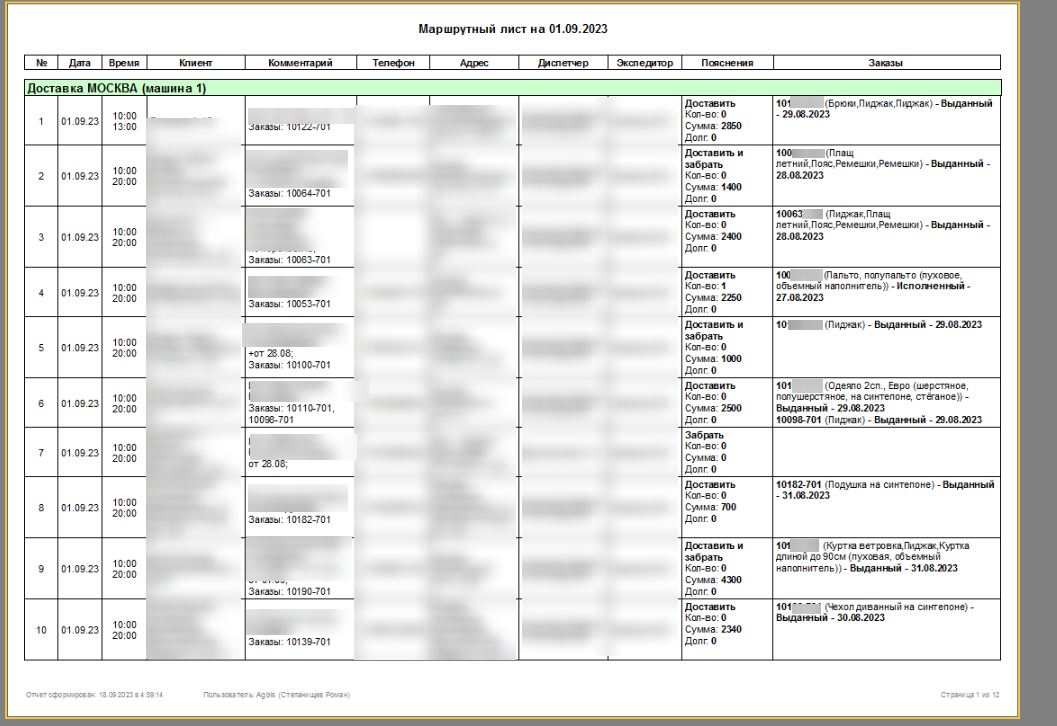Select the '№' column header
Viewport: 1057px width, 726px height.
41,63
